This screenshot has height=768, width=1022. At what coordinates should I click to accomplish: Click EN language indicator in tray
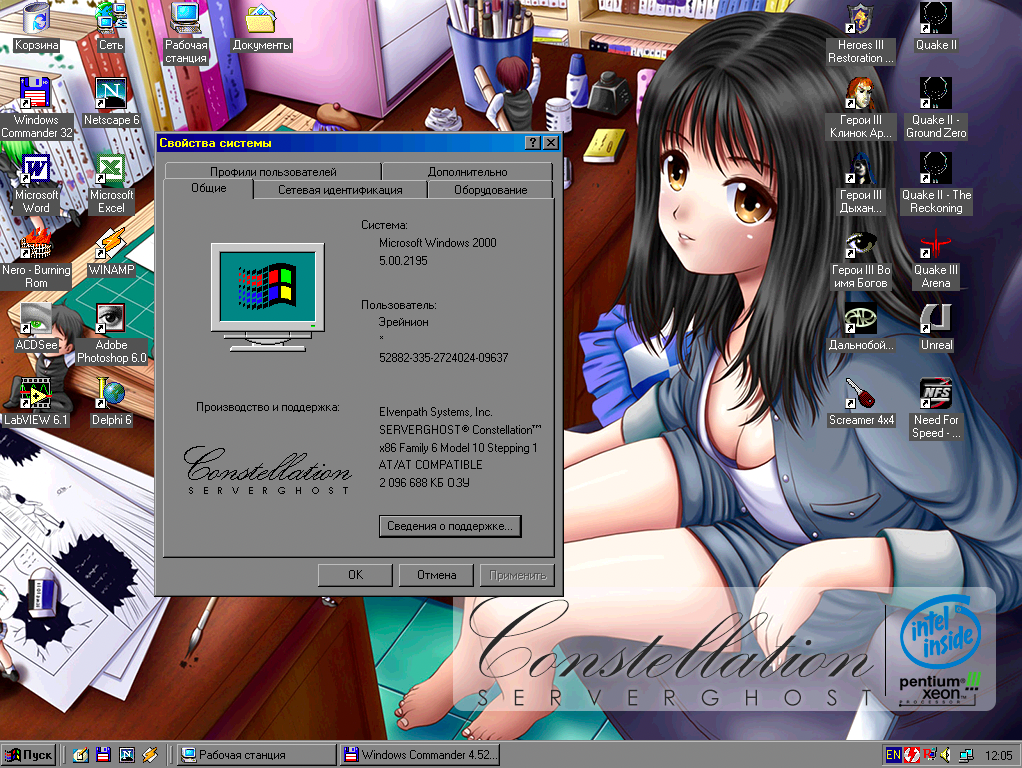click(x=893, y=755)
